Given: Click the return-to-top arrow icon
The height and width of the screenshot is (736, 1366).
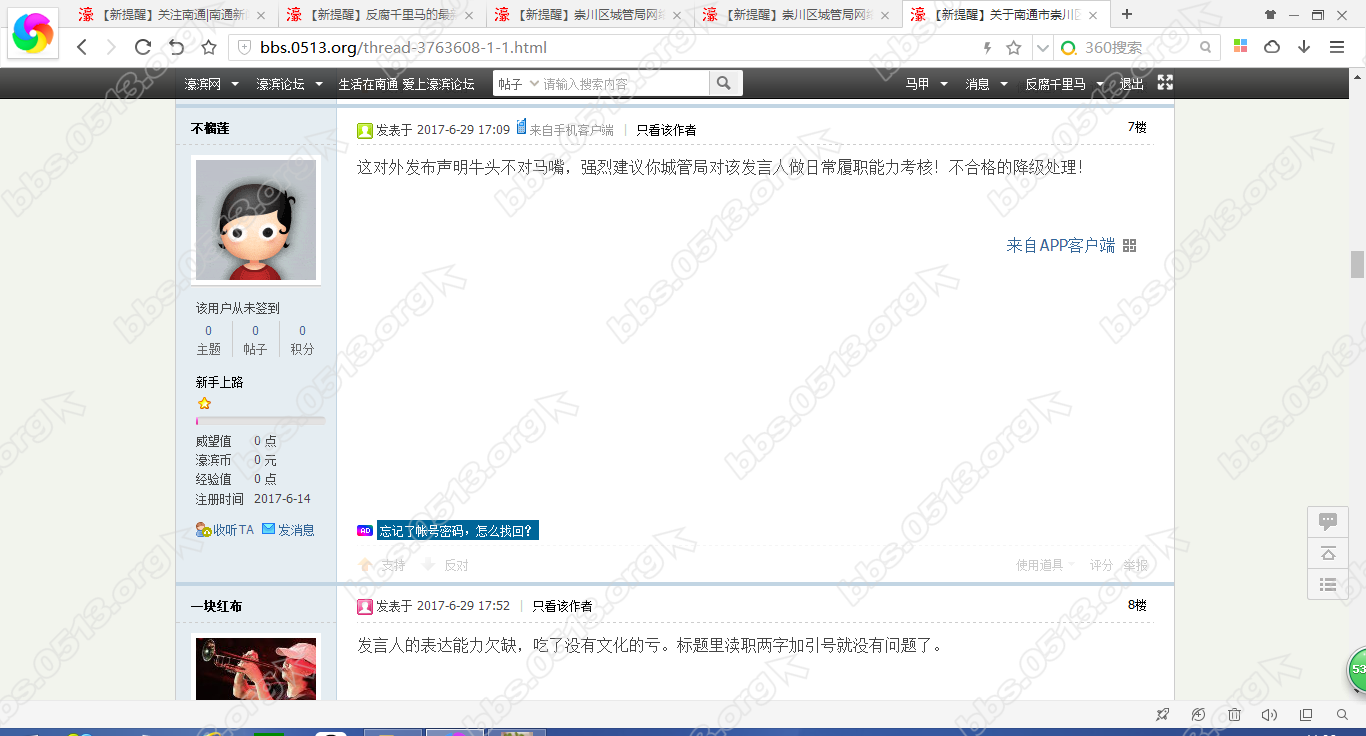Looking at the screenshot, I should tap(1328, 553).
